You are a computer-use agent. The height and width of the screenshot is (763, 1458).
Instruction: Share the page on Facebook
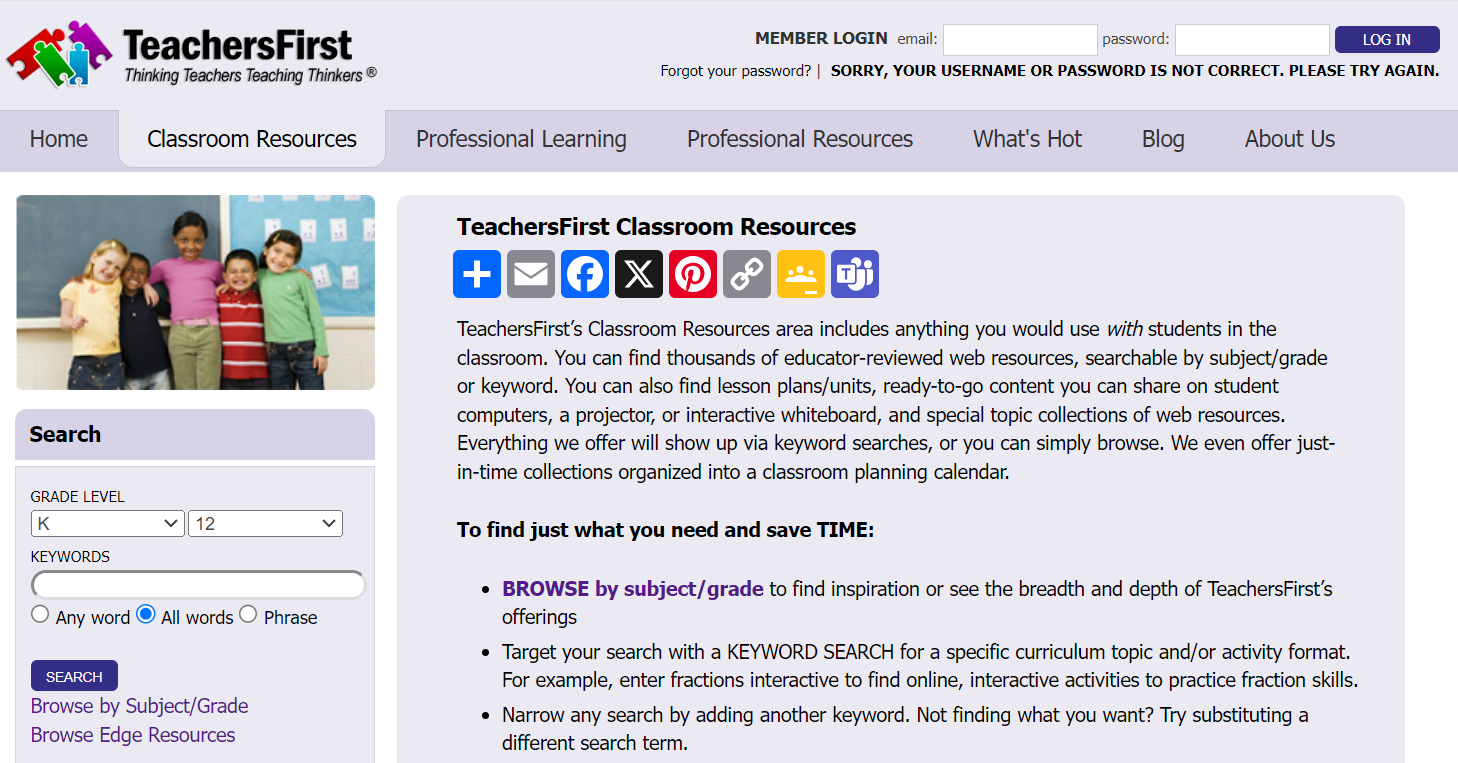[x=585, y=274]
